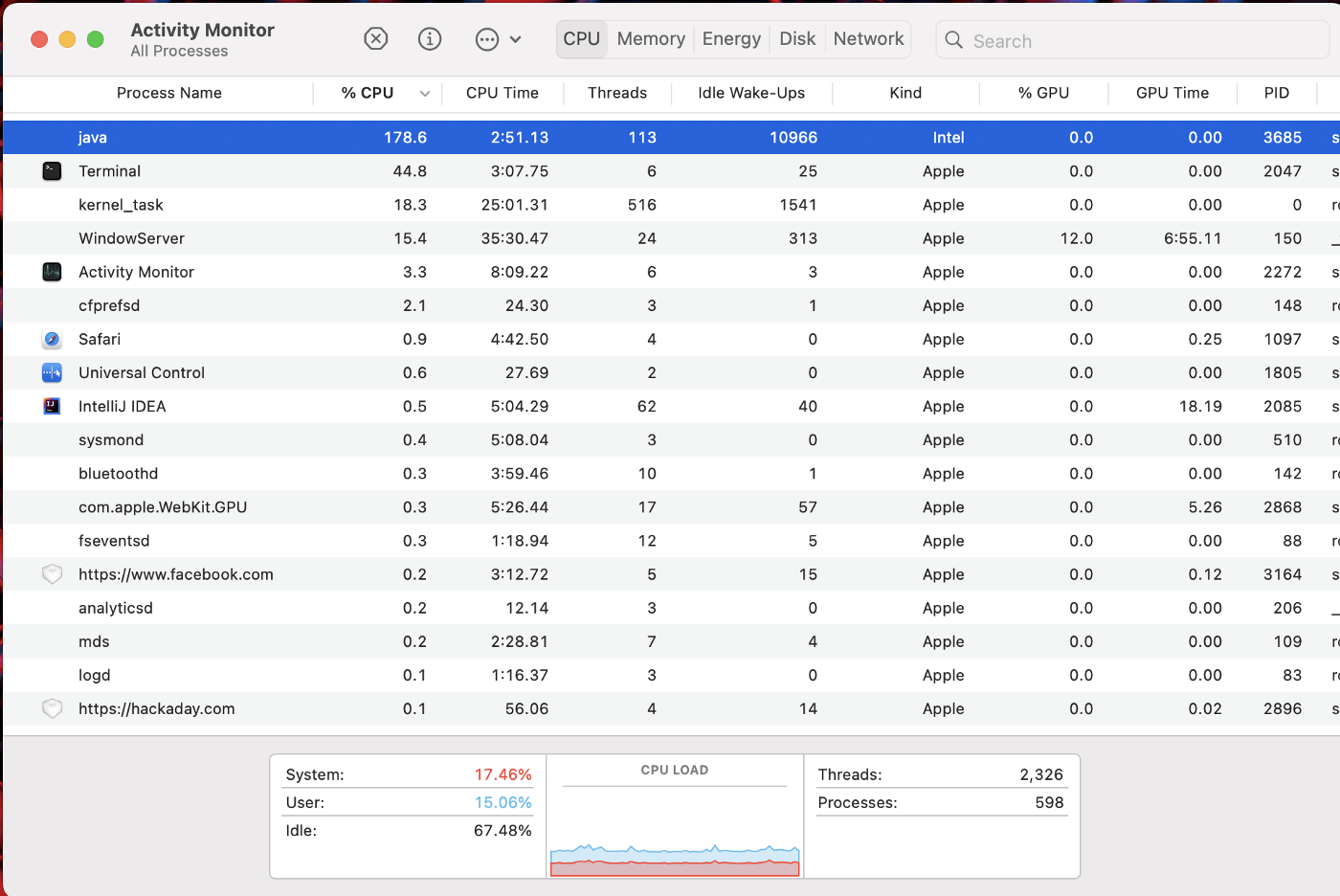Click WindowServer's % GPU value 12.0
Viewport: 1340px width, 896px height.
[x=1077, y=238]
